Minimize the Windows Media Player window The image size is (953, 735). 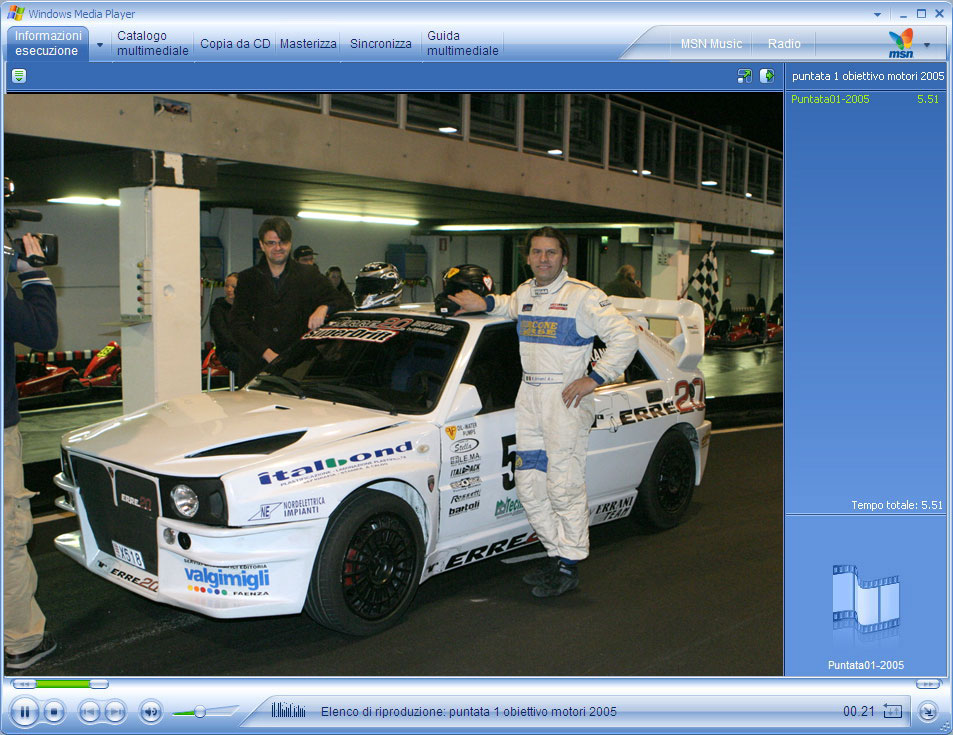click(904, 15)
